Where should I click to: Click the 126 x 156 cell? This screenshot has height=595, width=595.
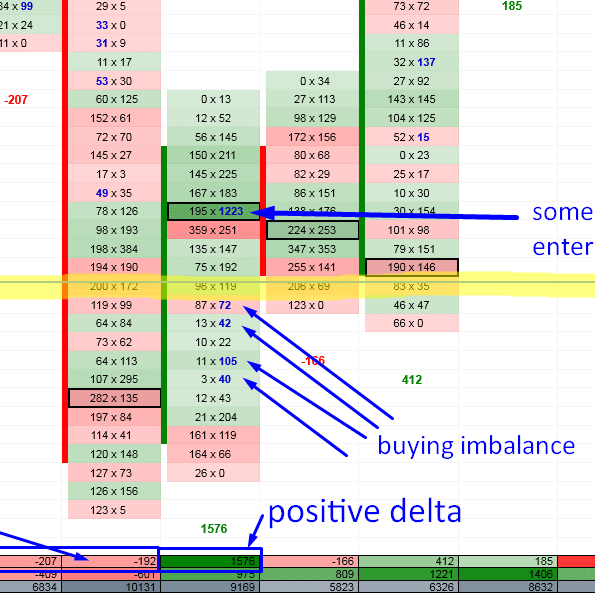[x=114, y=491]
